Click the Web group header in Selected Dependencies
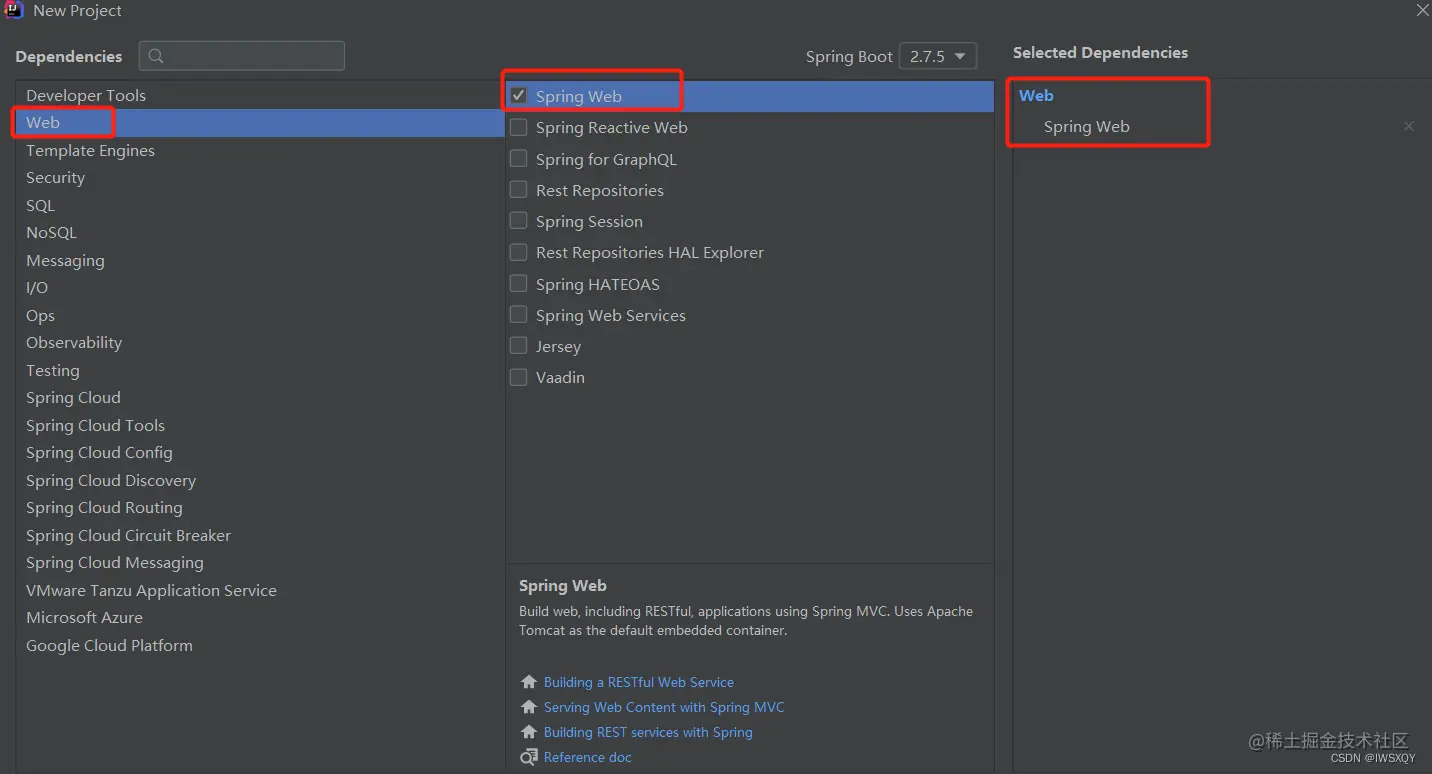Image resolution: width=1432 pixels, height=774 pixels. 1036,95
